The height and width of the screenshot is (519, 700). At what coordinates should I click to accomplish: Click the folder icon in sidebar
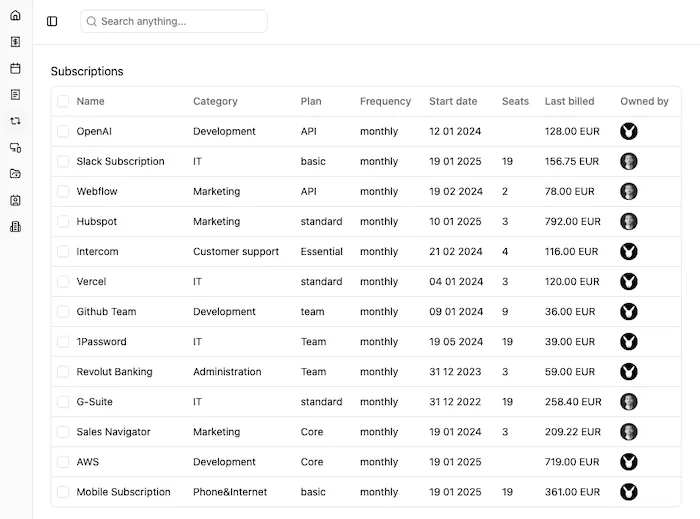(x=15, y=174)
